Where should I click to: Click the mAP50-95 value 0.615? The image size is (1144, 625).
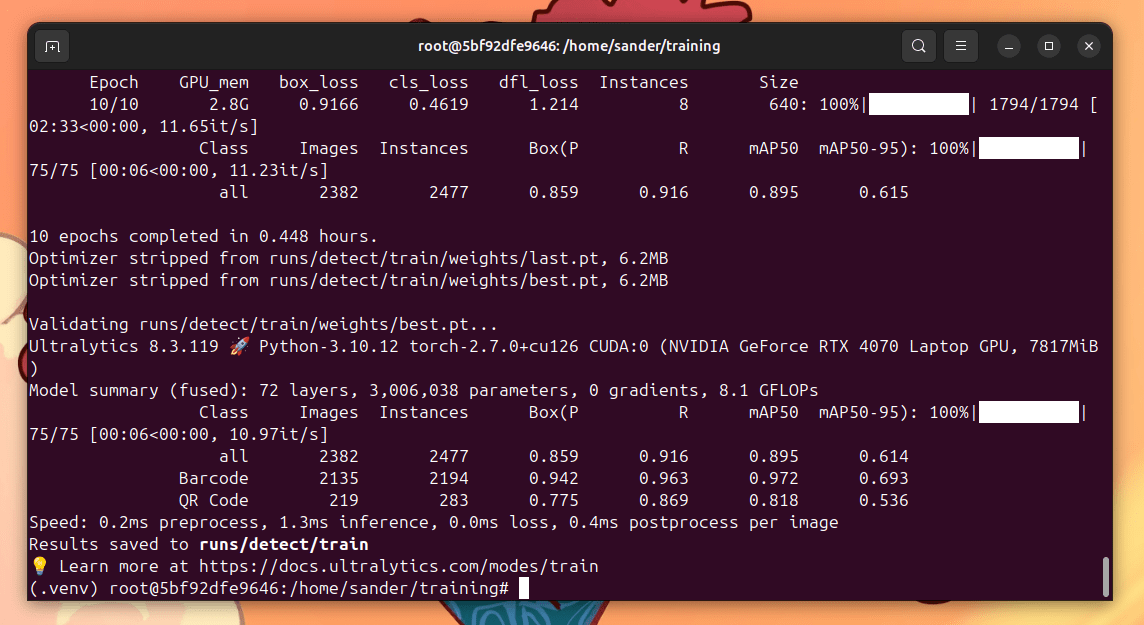click(x=884, y=193)
